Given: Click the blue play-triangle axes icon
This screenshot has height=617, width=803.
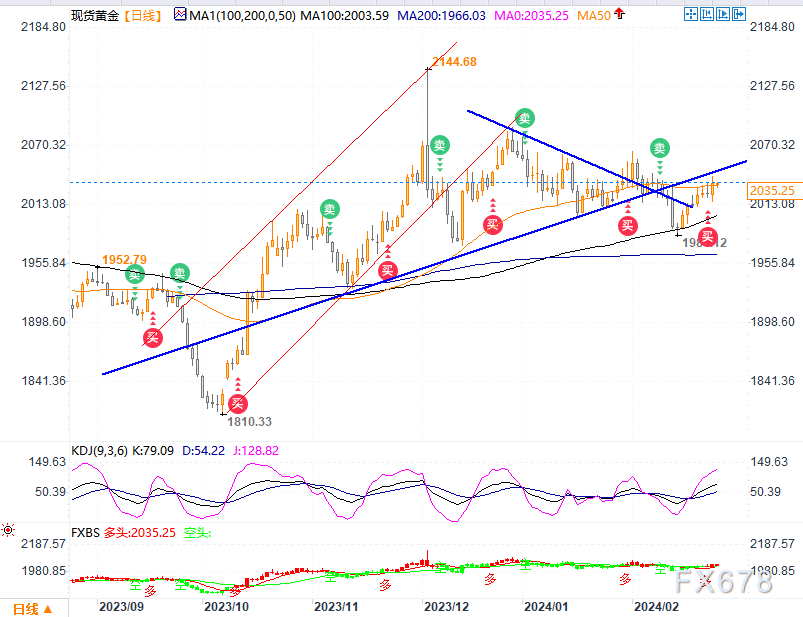Looking at the screenshot, I should click(x=723, y=14).
